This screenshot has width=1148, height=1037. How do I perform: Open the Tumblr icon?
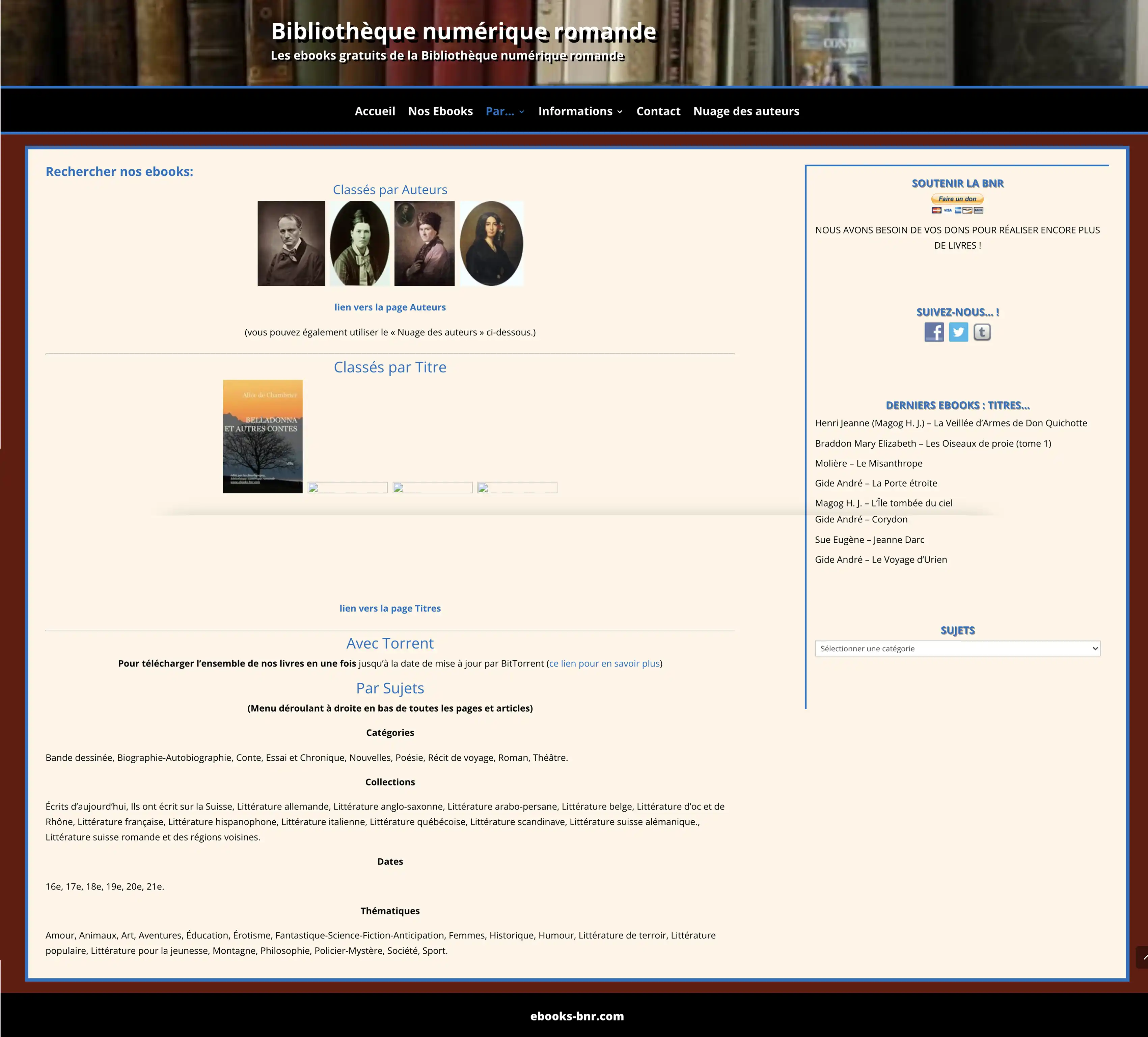click(x=982, y=332)
